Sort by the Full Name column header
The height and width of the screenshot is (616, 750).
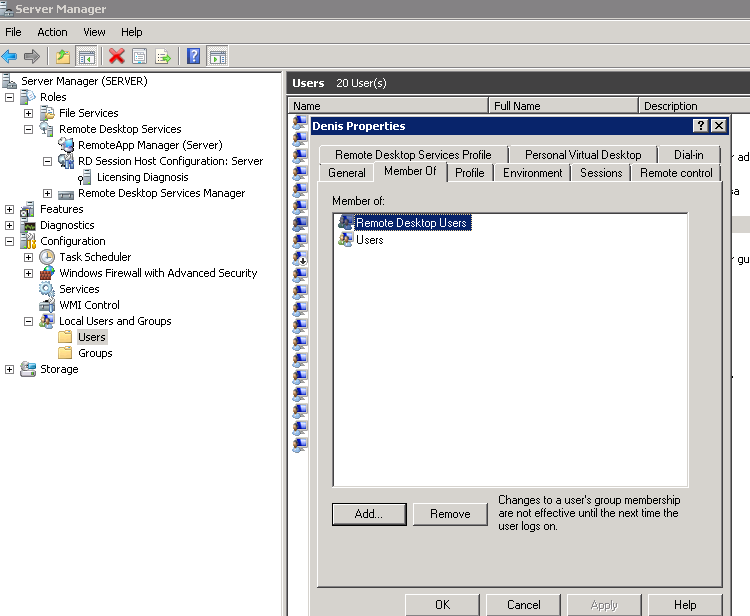tap(563, 106)
